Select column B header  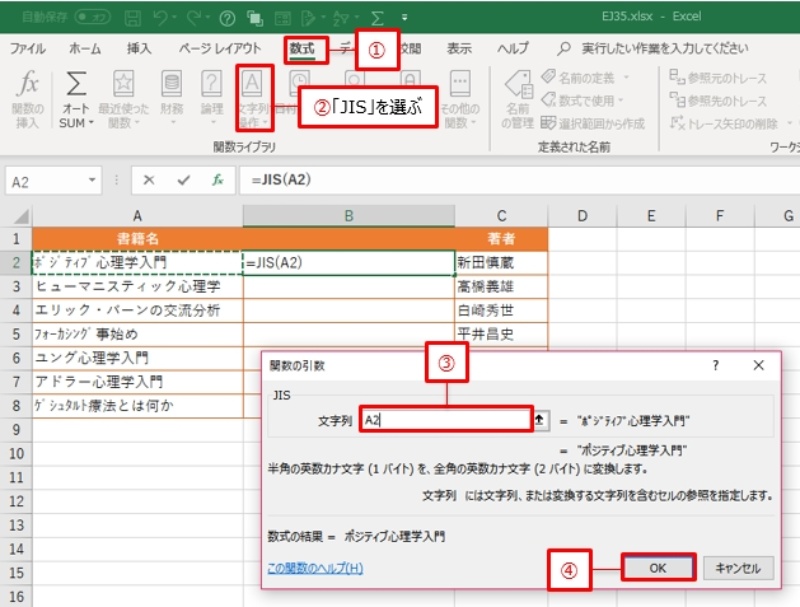tap(349, 216)
